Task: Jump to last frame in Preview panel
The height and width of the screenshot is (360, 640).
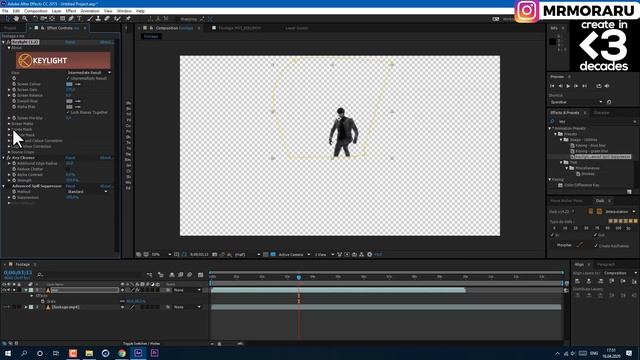Action: (584, 86)
